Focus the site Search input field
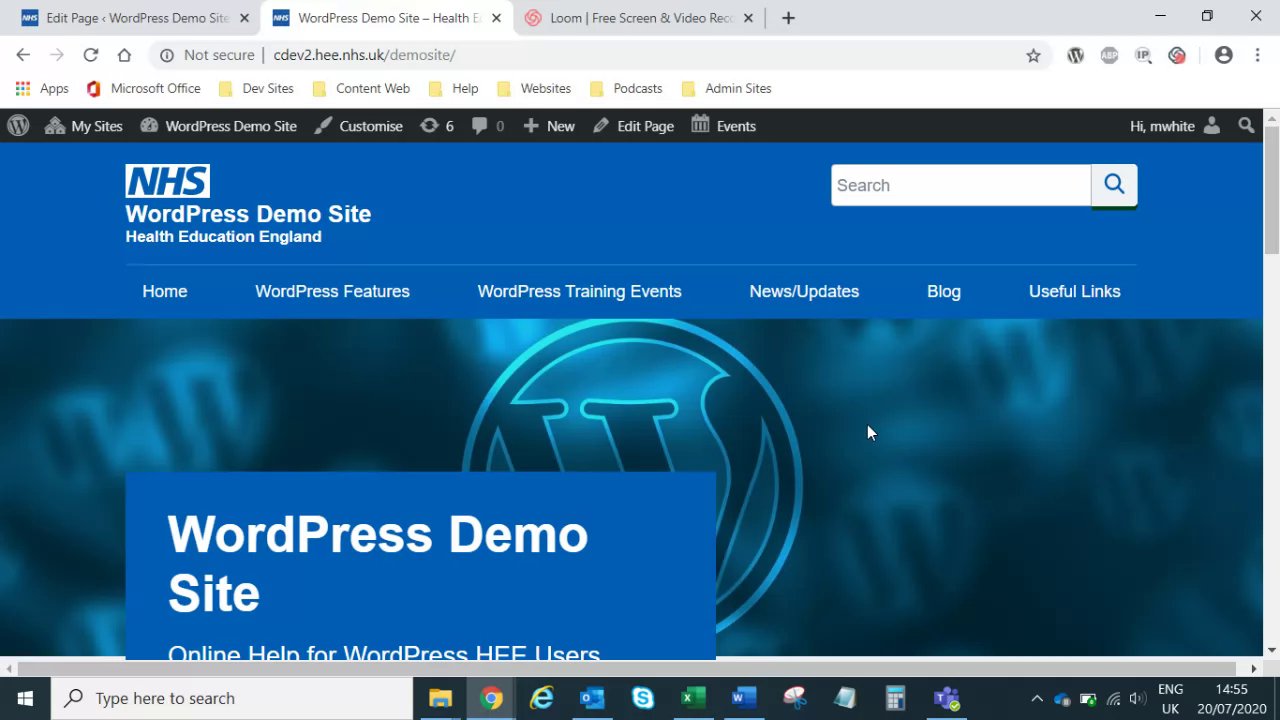This screenshot has height=720, width=1280. pos(960,185)
